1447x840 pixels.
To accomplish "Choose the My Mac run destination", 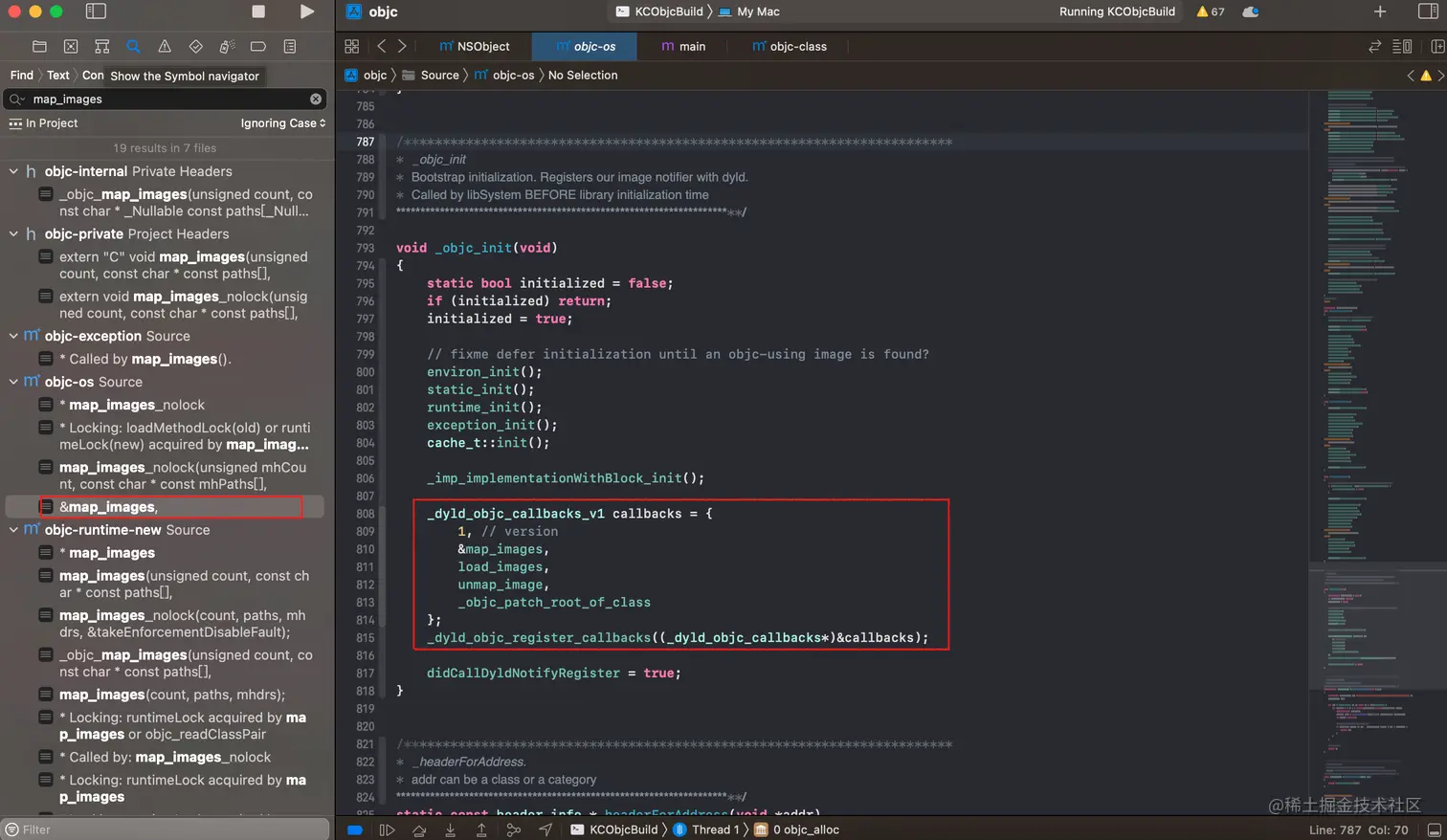I will tap(749, 11).
